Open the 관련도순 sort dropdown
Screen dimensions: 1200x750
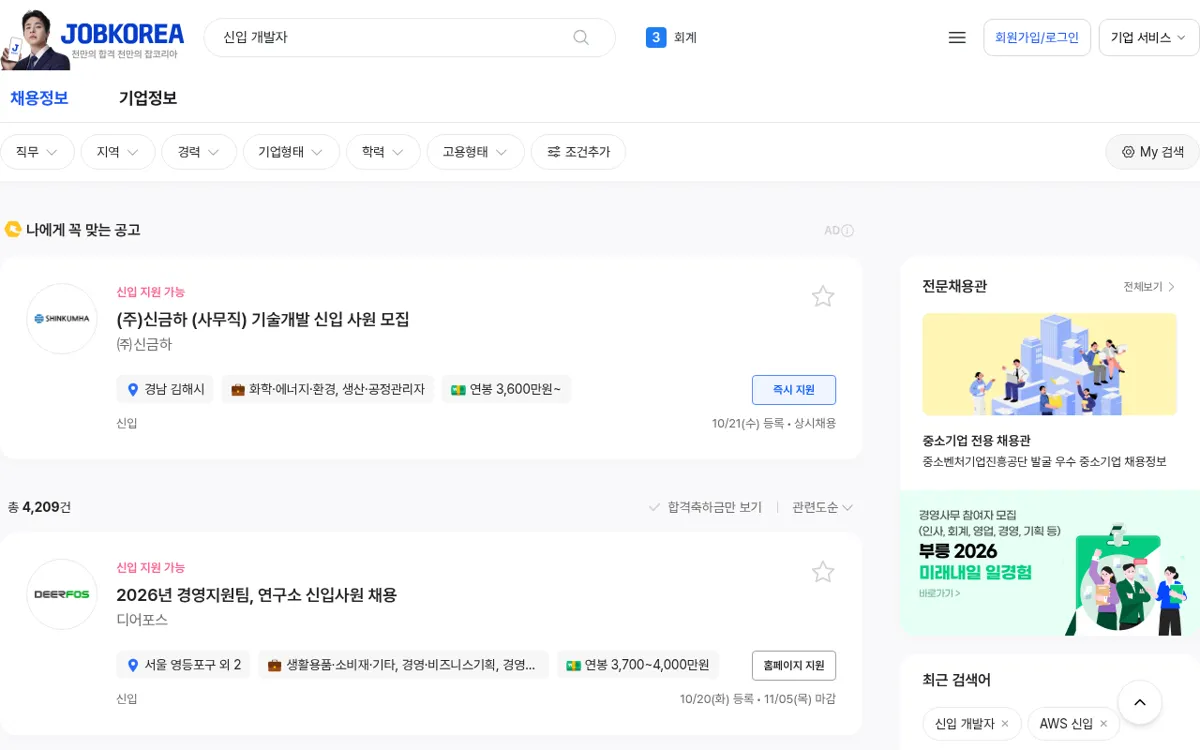822,507
